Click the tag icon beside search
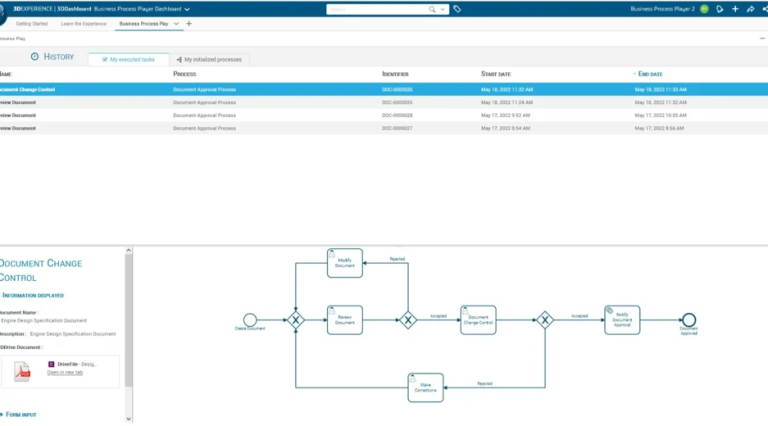The height and width of the screenshot is (426, 768). point(457,9)
